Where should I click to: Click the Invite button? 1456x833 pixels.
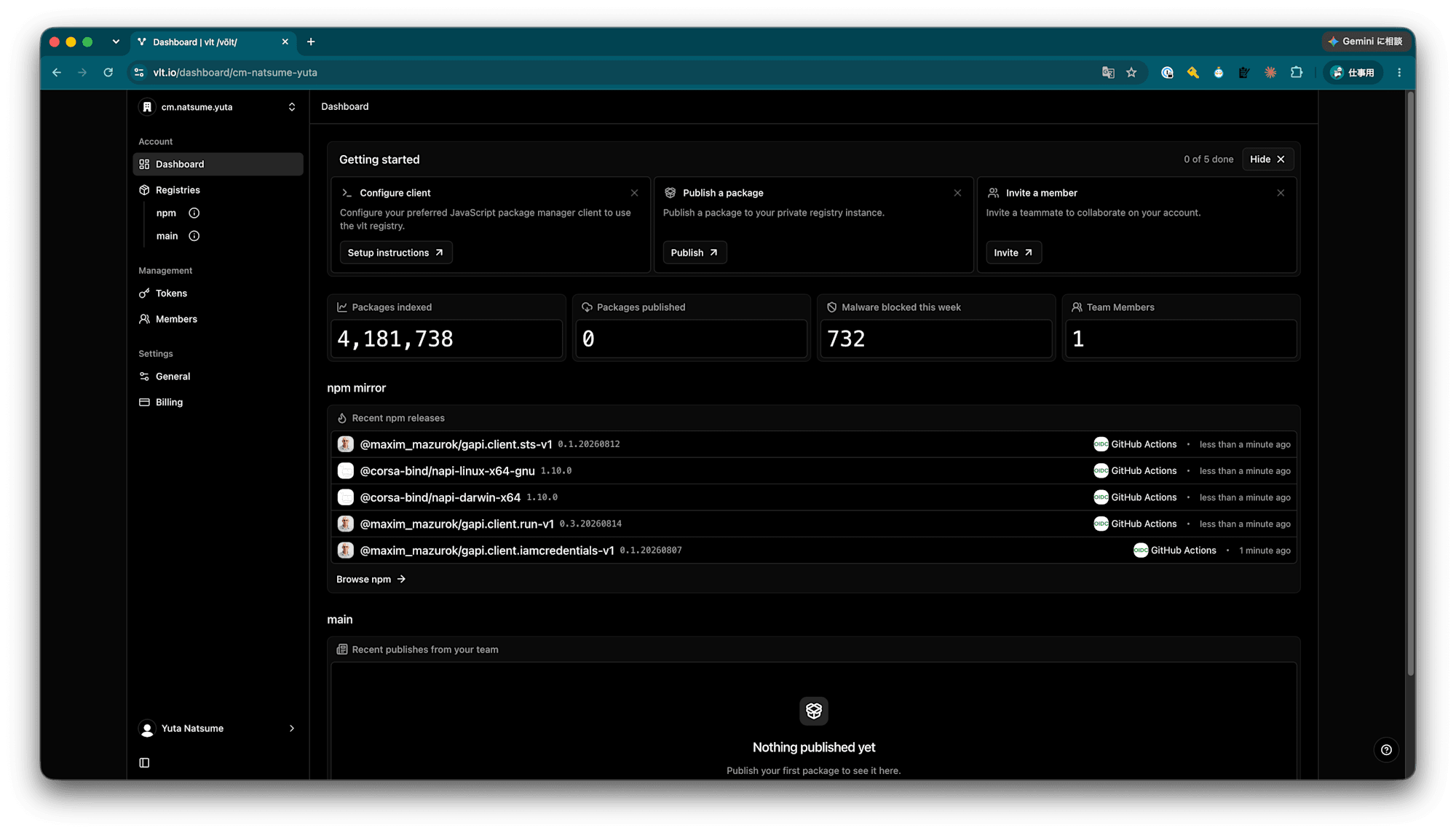coord(1013,253)
